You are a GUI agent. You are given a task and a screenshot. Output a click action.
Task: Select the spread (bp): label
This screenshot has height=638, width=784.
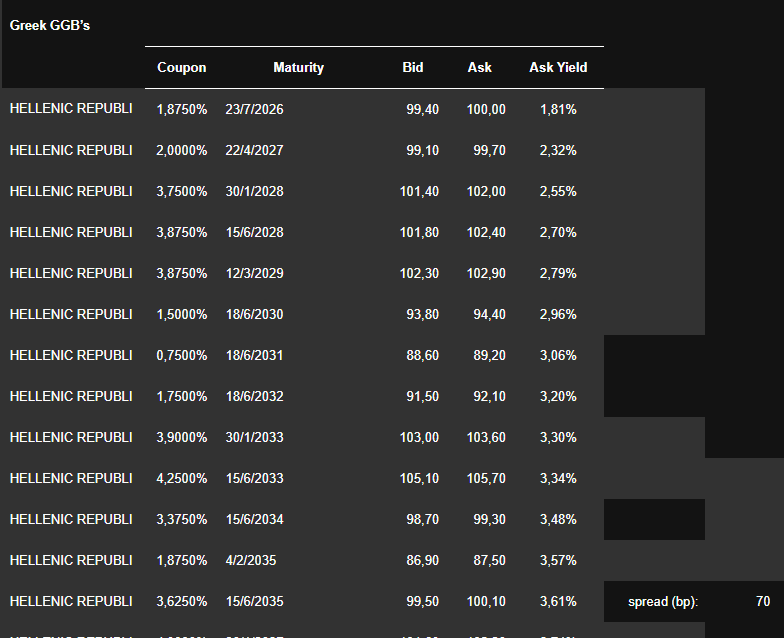(662, 602)
